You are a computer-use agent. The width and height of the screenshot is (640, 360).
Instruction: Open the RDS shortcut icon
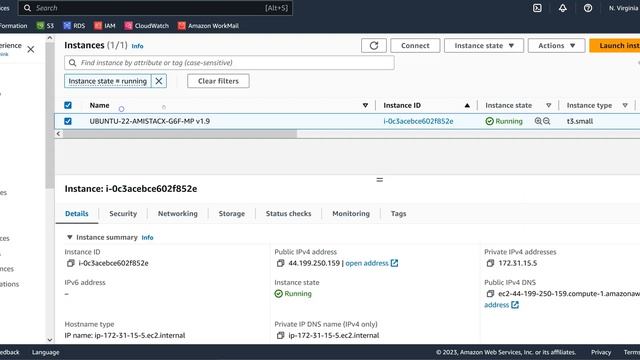coord(67,26)
